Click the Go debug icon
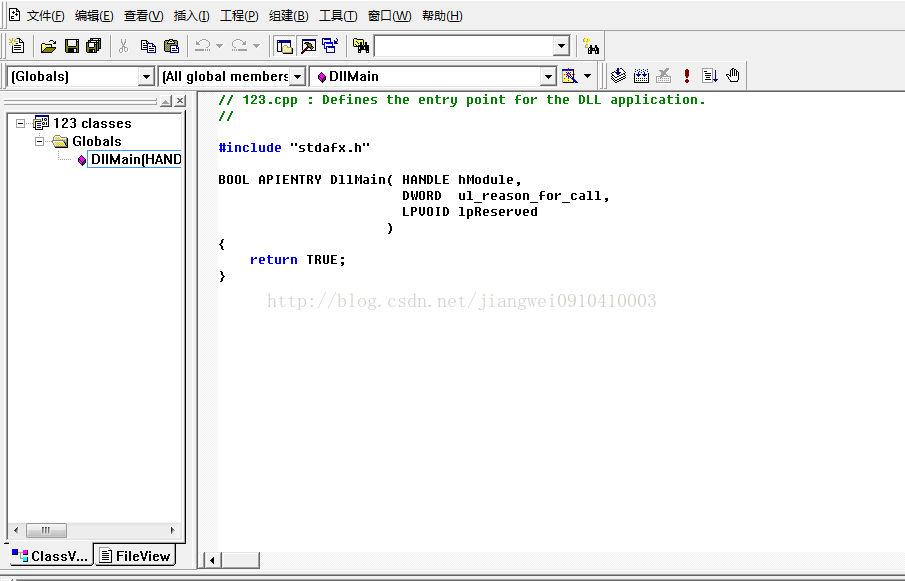 tap(710, 76)
